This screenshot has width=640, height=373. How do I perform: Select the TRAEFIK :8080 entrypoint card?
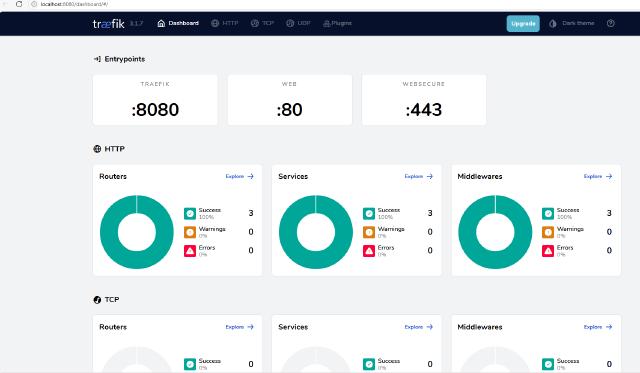click(155, 100)
